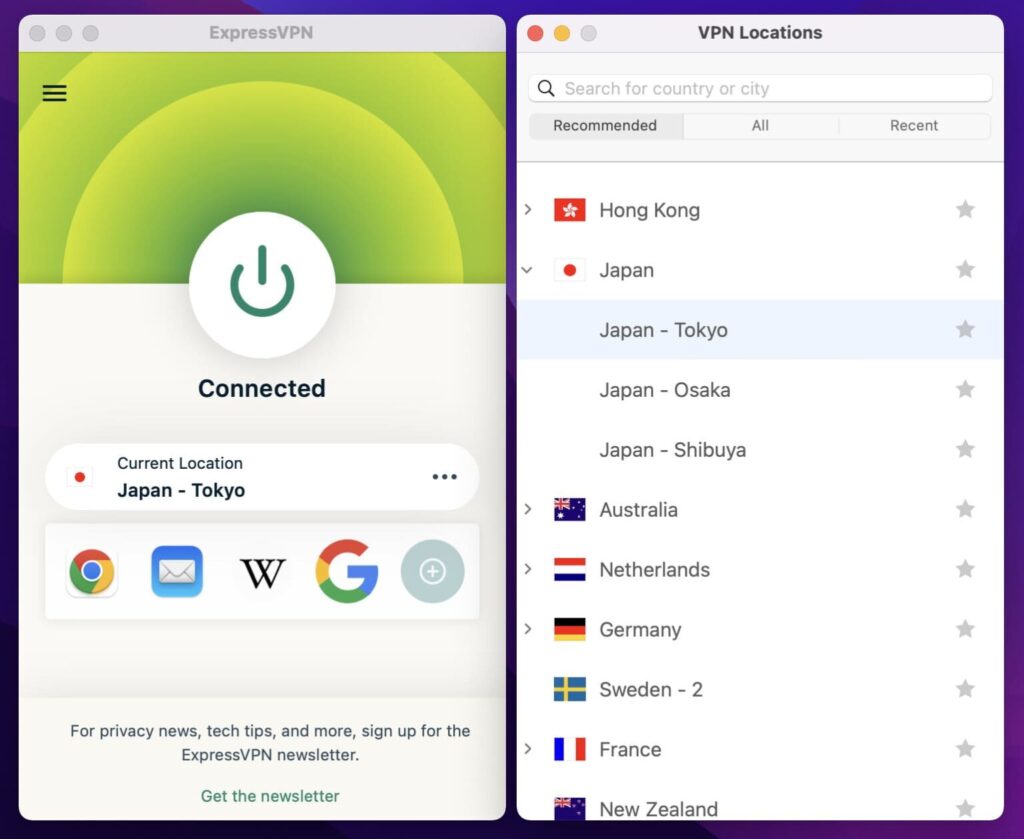Choose the New Zealand location name
Screen dimensions: 1024x839
tap(658, 809)
